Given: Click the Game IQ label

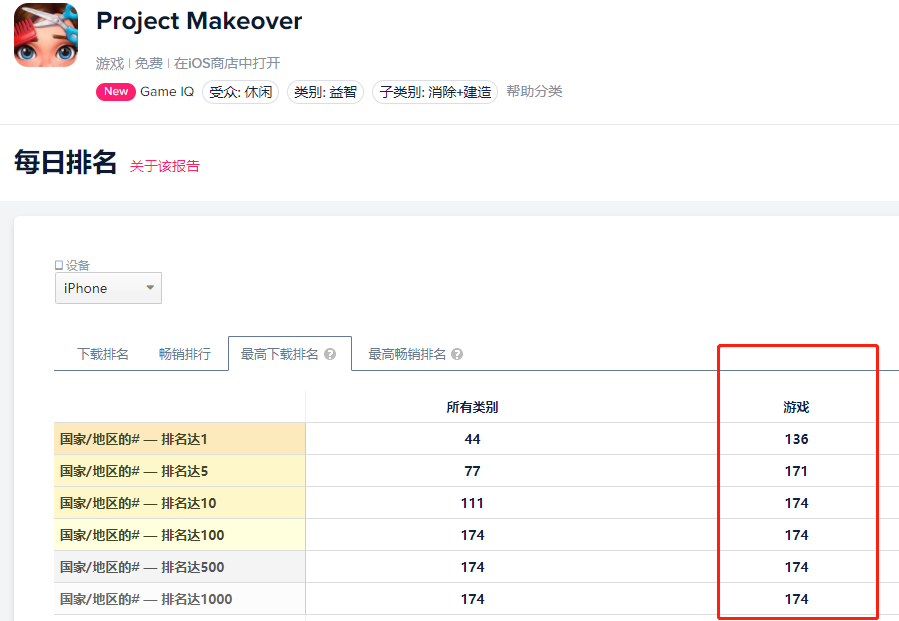Looking at the screenshot, I should [x=167, y=92].
